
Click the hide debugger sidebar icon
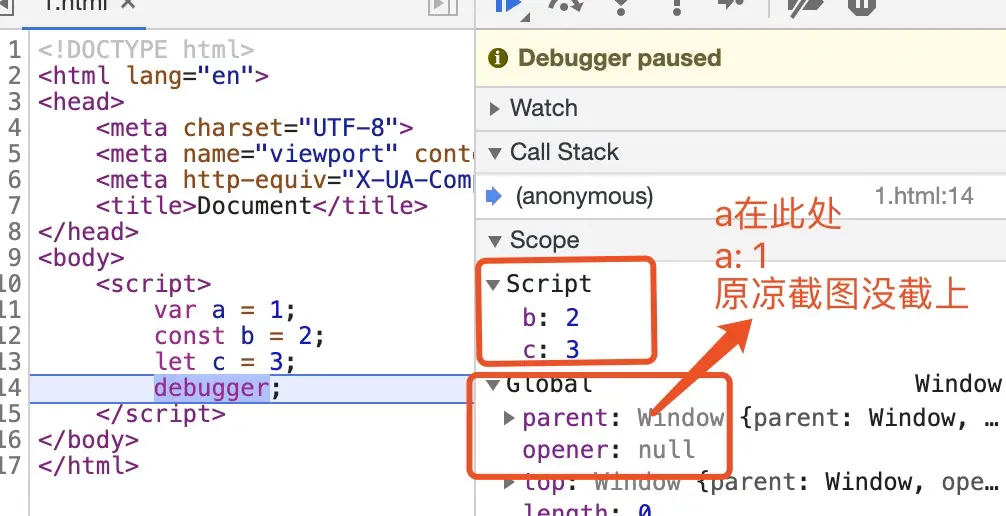coord(443,5)
